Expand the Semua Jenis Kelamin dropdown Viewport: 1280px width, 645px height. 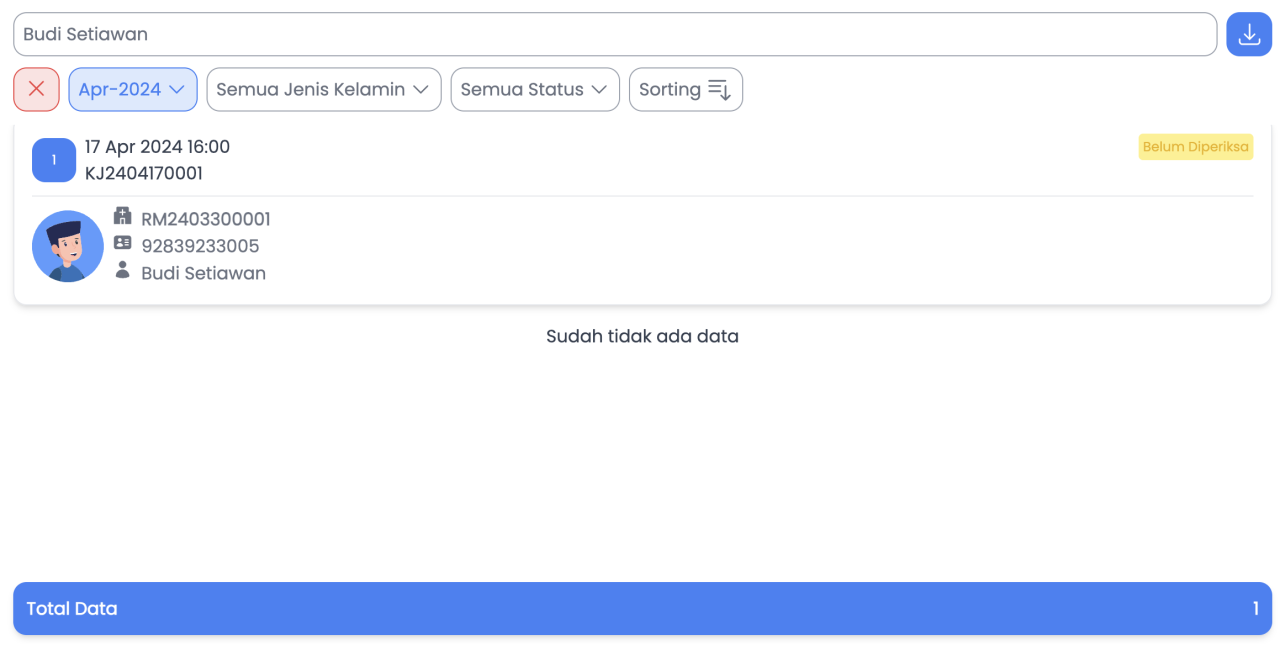[x=323, y=89]
